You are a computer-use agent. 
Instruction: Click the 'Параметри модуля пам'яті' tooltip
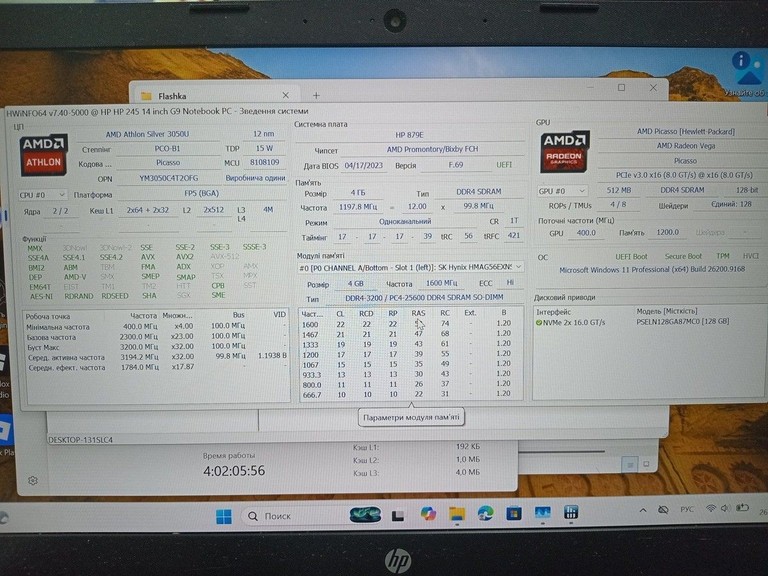click(411, 417)
